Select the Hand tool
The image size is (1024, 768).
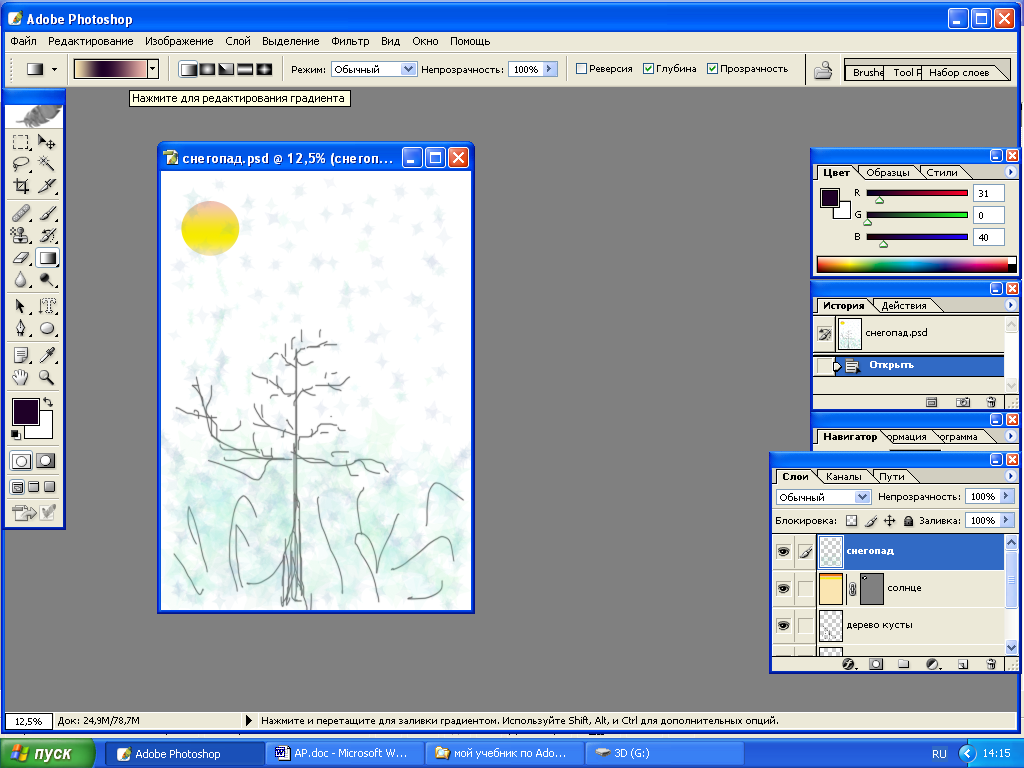click(x=21, y=377)
